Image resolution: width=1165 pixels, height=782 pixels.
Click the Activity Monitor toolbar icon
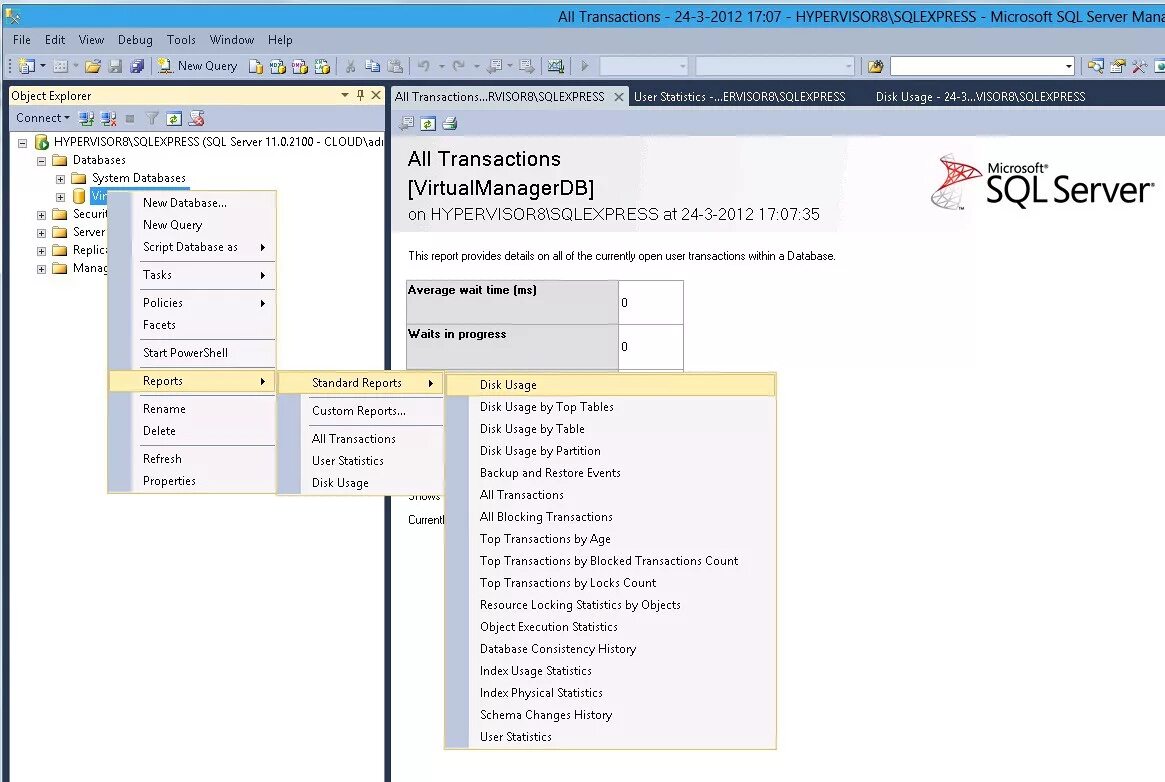(556, 66)
